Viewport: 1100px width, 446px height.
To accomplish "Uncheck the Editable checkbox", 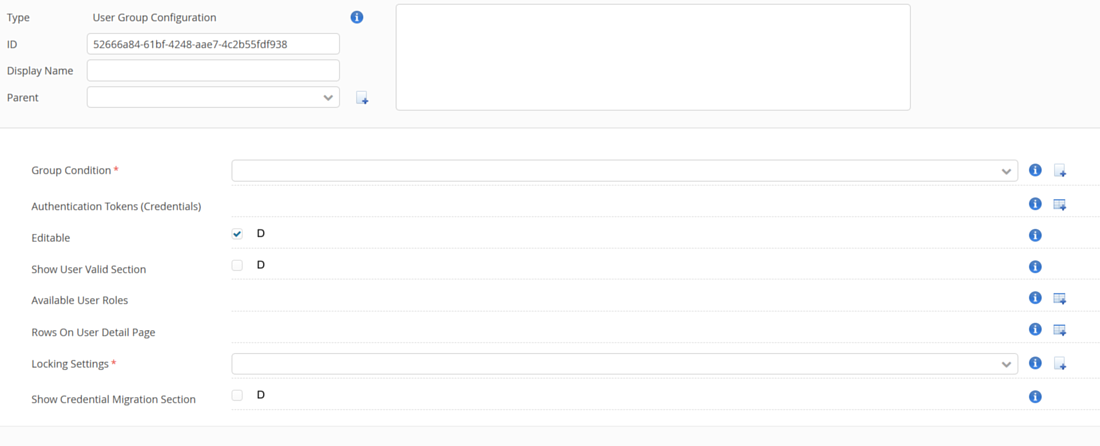I will click(x=237, y=234).
